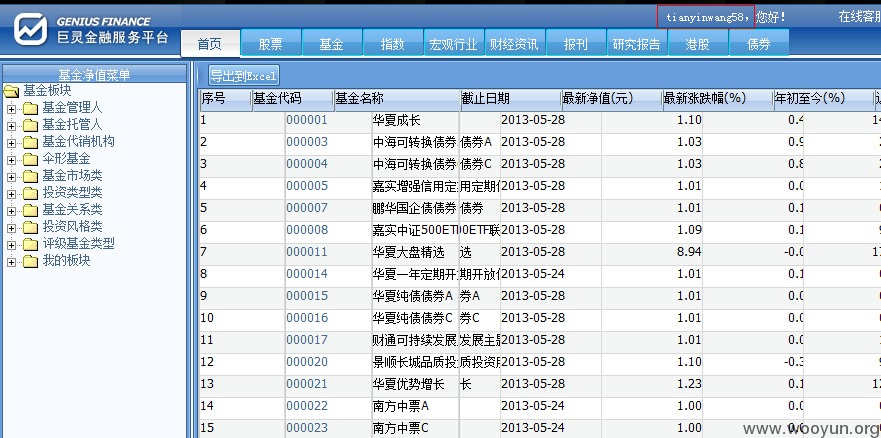Switch to the 首页 tab
Screen dimensions: 881x438
pos(210,43)
